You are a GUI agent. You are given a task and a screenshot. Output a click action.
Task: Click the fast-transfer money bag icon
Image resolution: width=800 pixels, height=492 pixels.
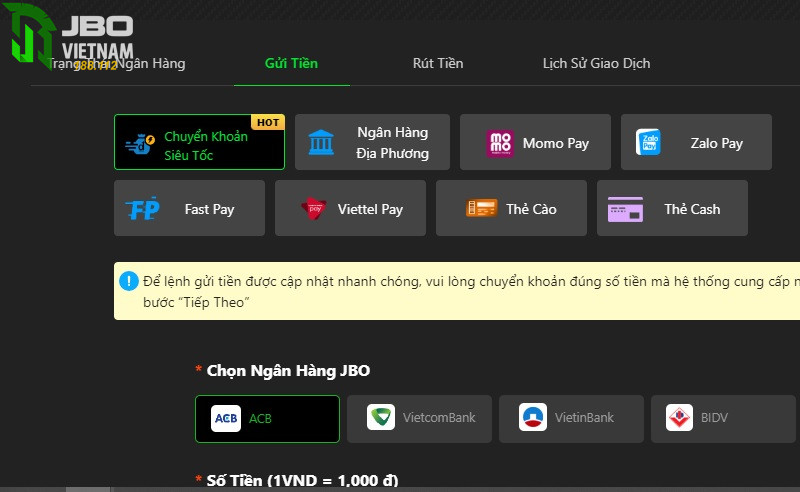(140, 144)
